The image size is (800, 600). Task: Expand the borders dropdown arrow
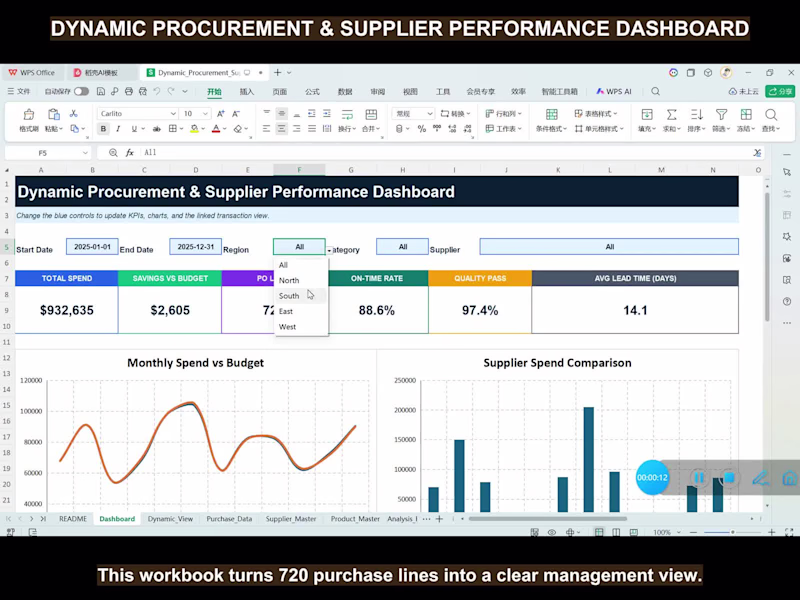pyautogui.click(x=182, y=129)
